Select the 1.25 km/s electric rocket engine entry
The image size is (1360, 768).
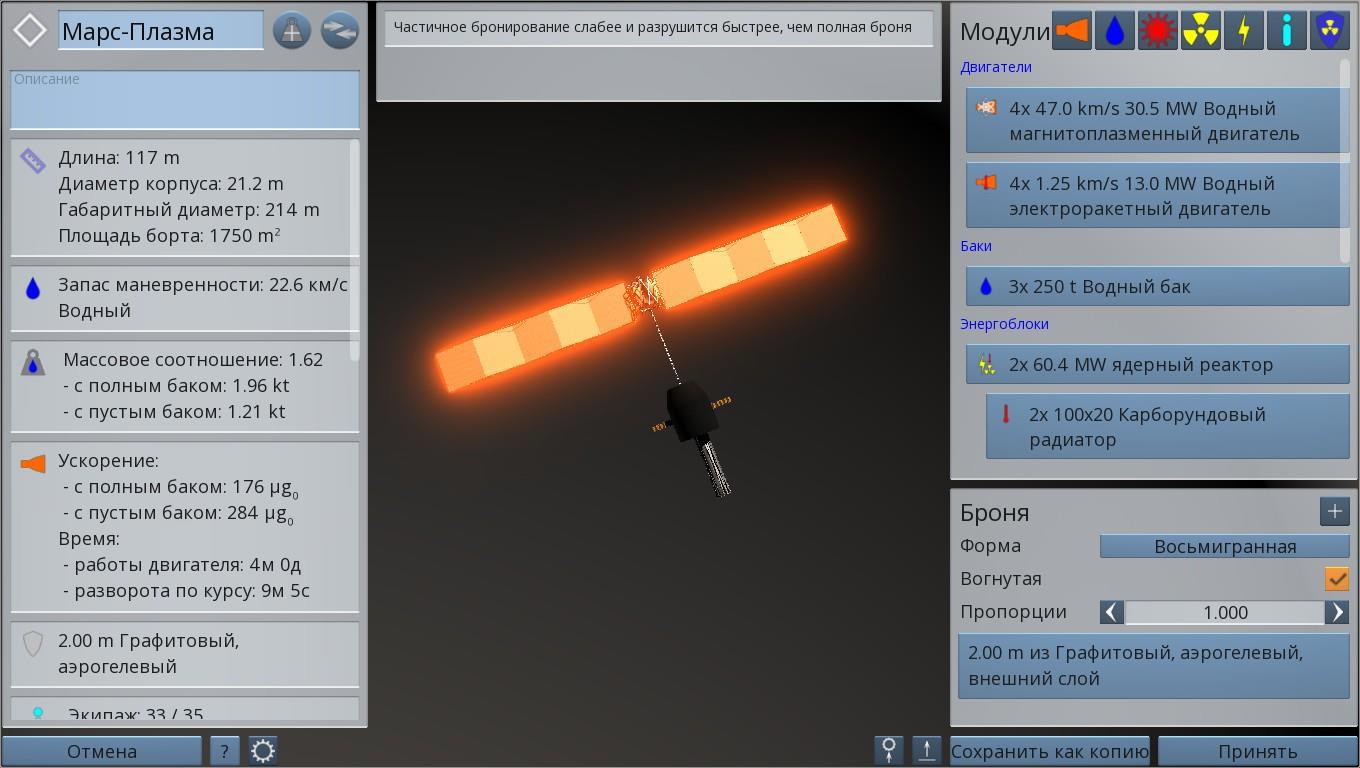pos(1157,195)
